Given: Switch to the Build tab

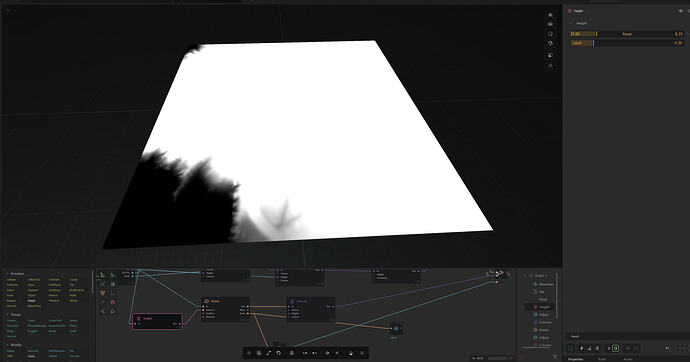Looking at the screenshot, I should tap(602, 359).
